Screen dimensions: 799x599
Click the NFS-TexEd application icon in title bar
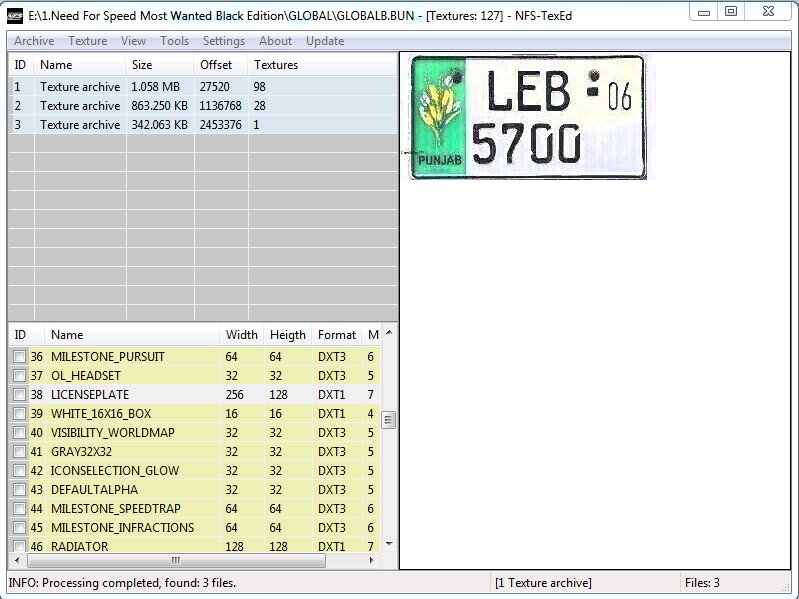[15, 16]
